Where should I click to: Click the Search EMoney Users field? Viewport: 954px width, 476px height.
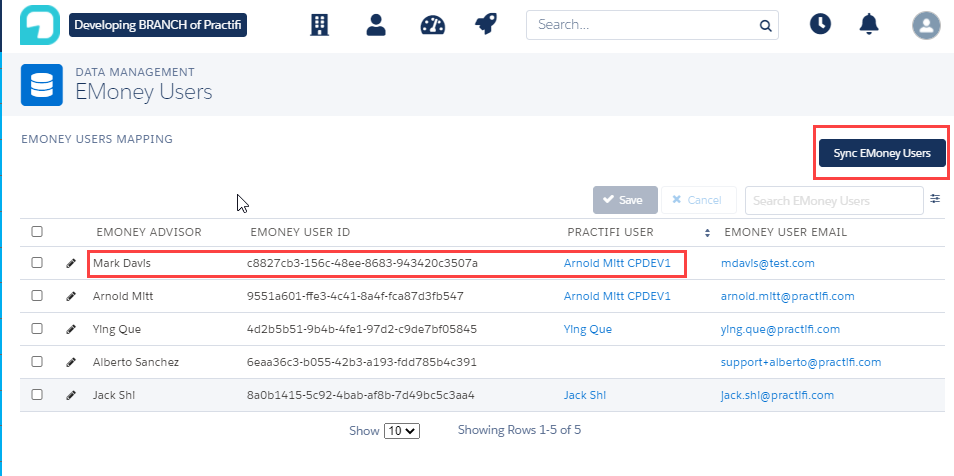pos(834,200)
